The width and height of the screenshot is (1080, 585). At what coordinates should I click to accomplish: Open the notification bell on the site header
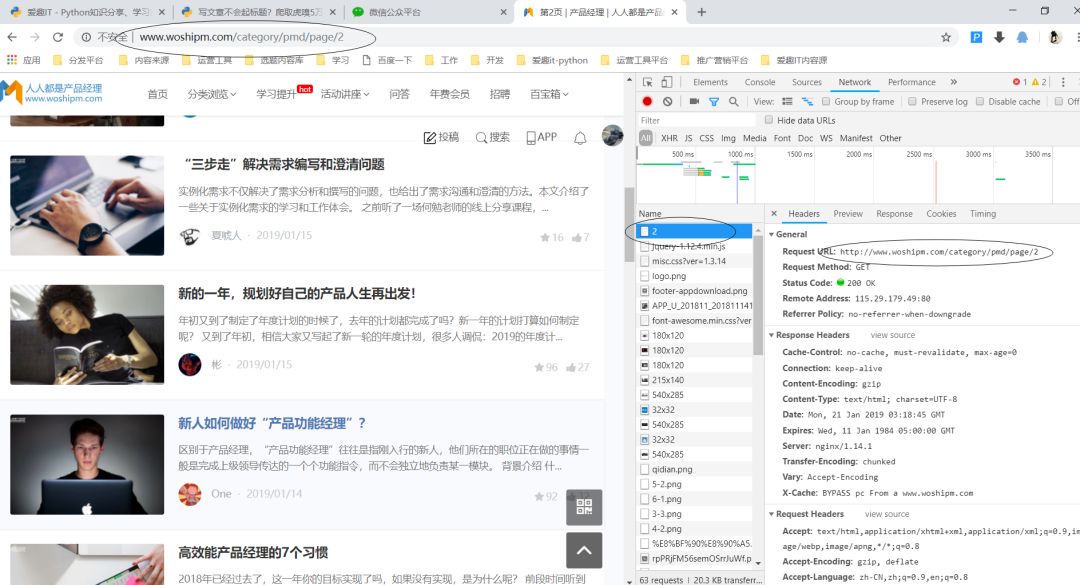580,139
